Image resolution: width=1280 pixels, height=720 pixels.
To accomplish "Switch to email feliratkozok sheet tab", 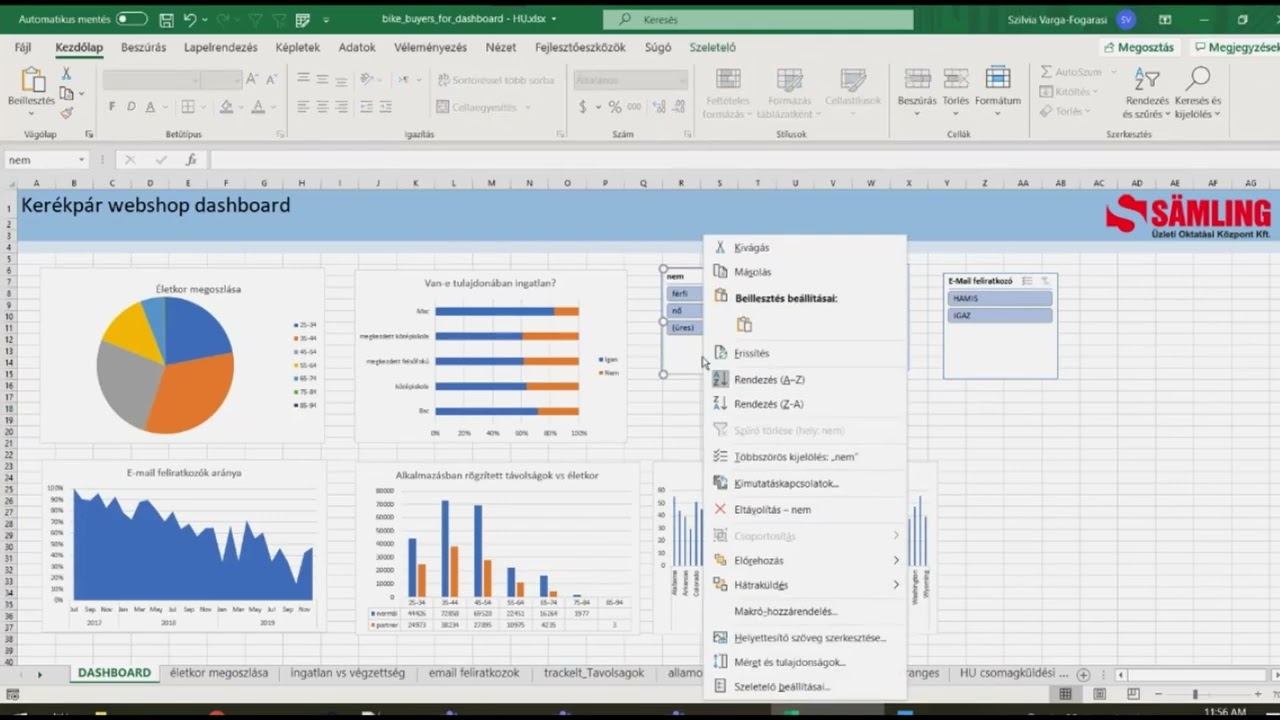I will coord(474,673).
